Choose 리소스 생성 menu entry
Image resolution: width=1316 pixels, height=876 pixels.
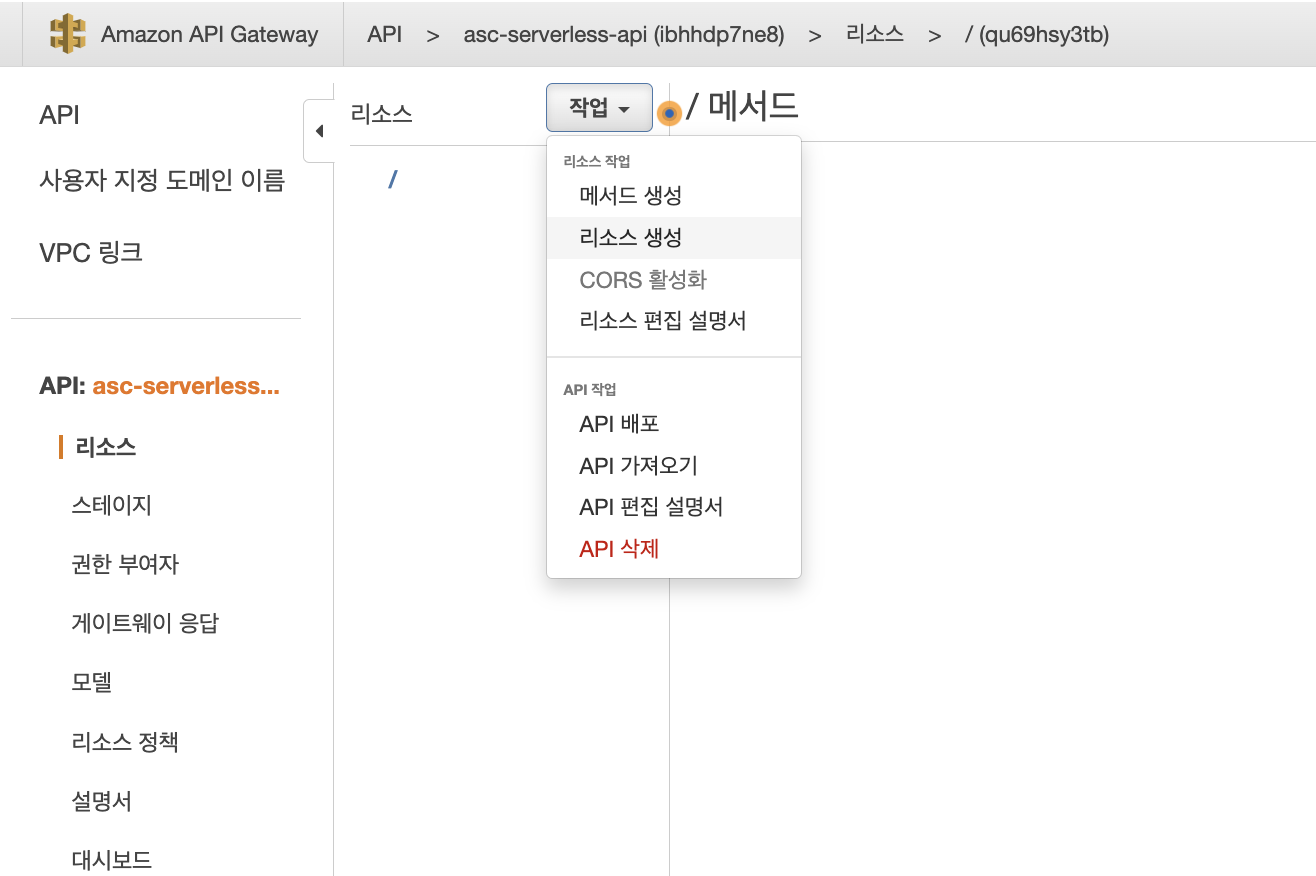[674, 238]
